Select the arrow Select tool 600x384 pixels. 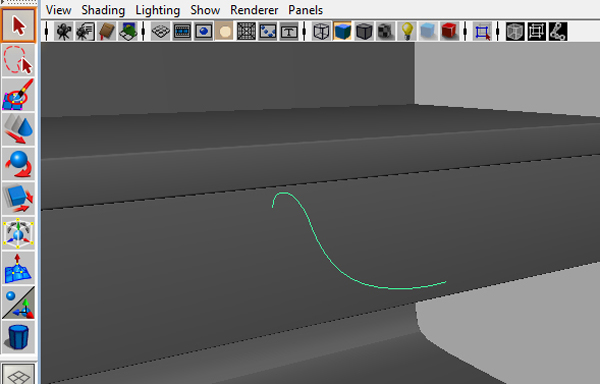(18, 25)
